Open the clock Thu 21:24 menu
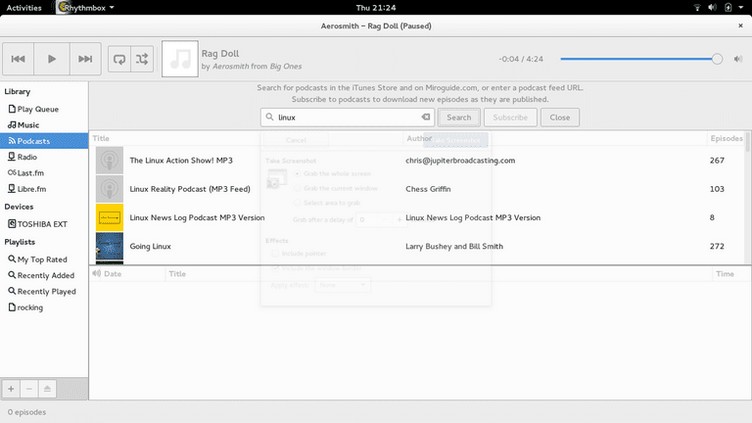This screenshot has width=752, height=423. point(376,8)
